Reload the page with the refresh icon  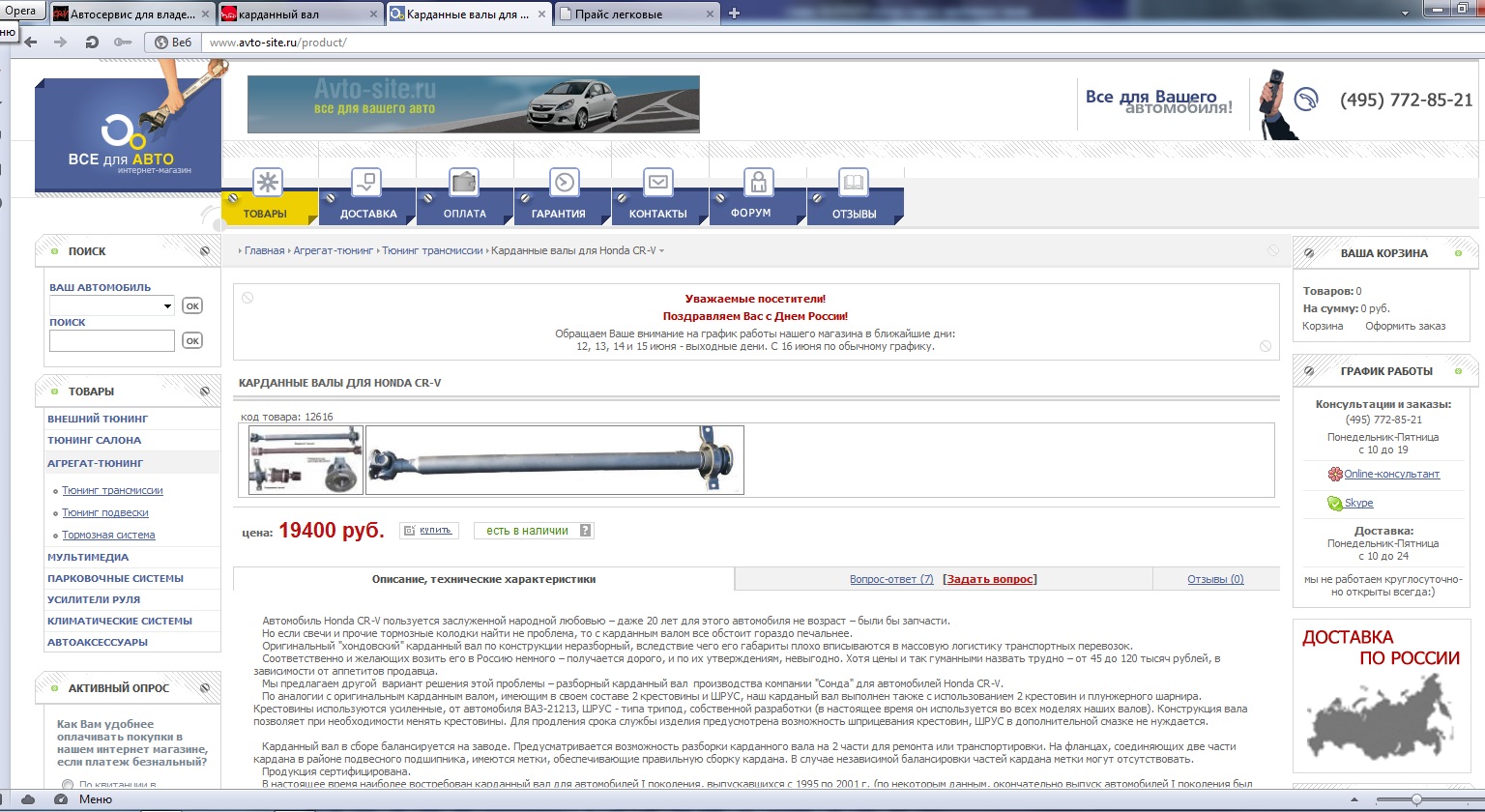pos(92,43)
